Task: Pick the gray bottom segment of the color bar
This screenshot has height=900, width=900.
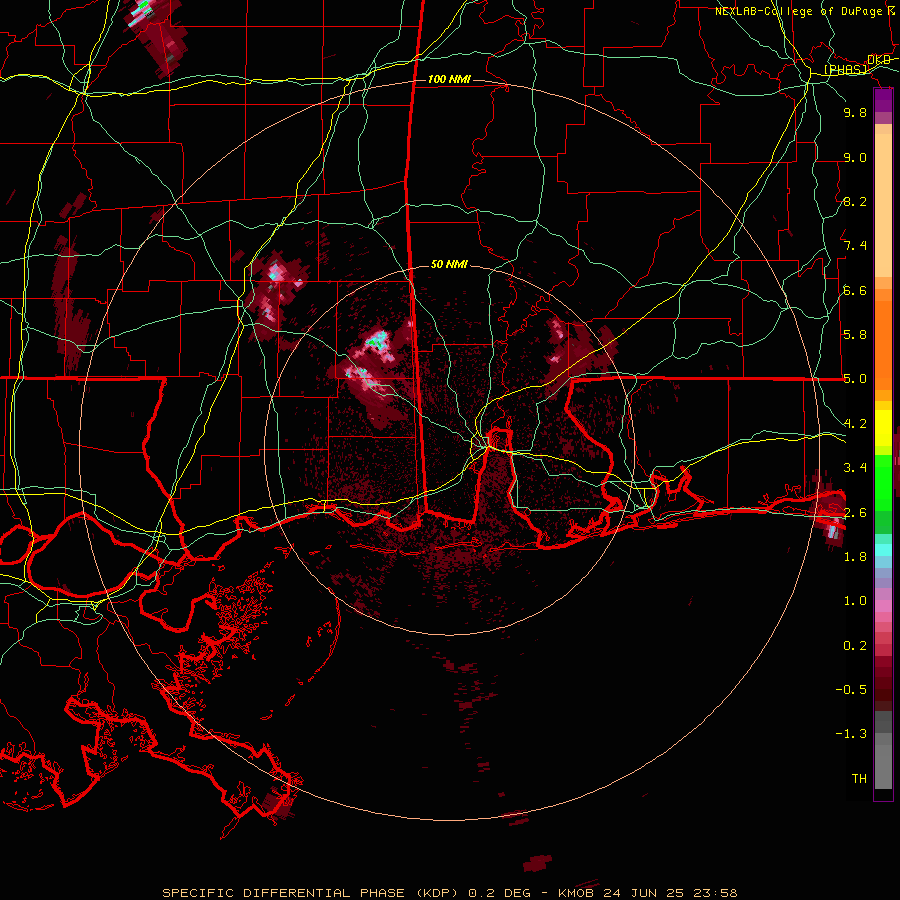Action: point(883,766)
